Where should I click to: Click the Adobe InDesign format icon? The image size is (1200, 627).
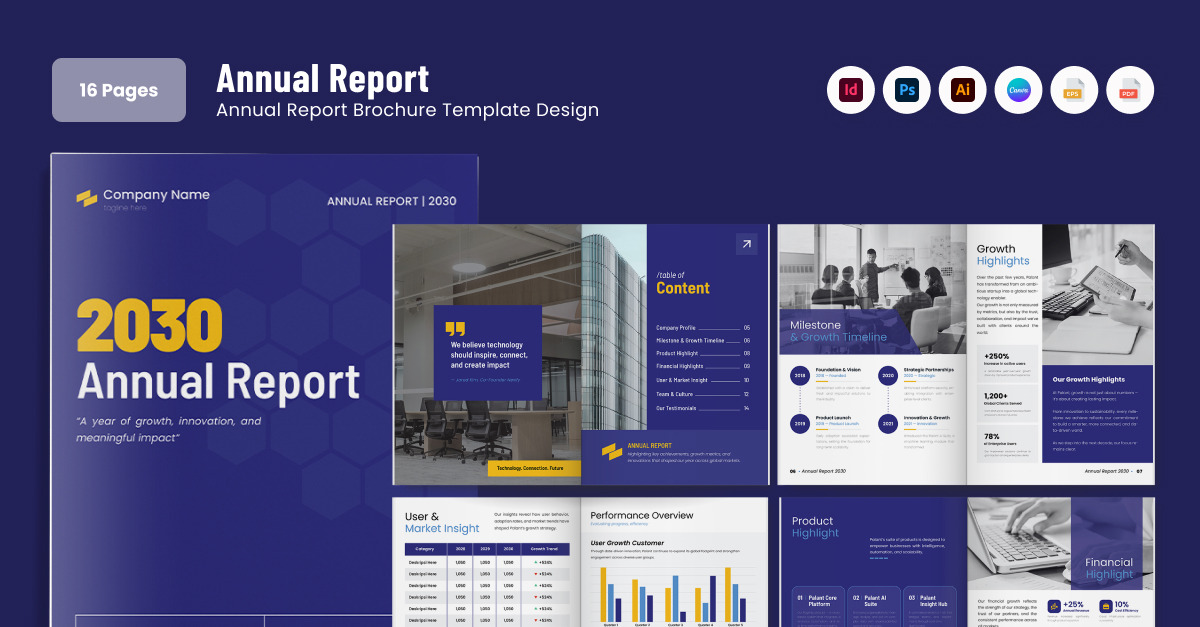click(x=851, y=90)
